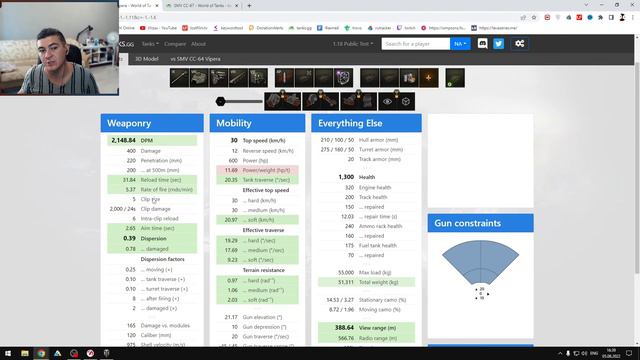This screenshot has height=360, width=640.
Task: Open the tanks.gg bookmark
Action: (300, 28)
